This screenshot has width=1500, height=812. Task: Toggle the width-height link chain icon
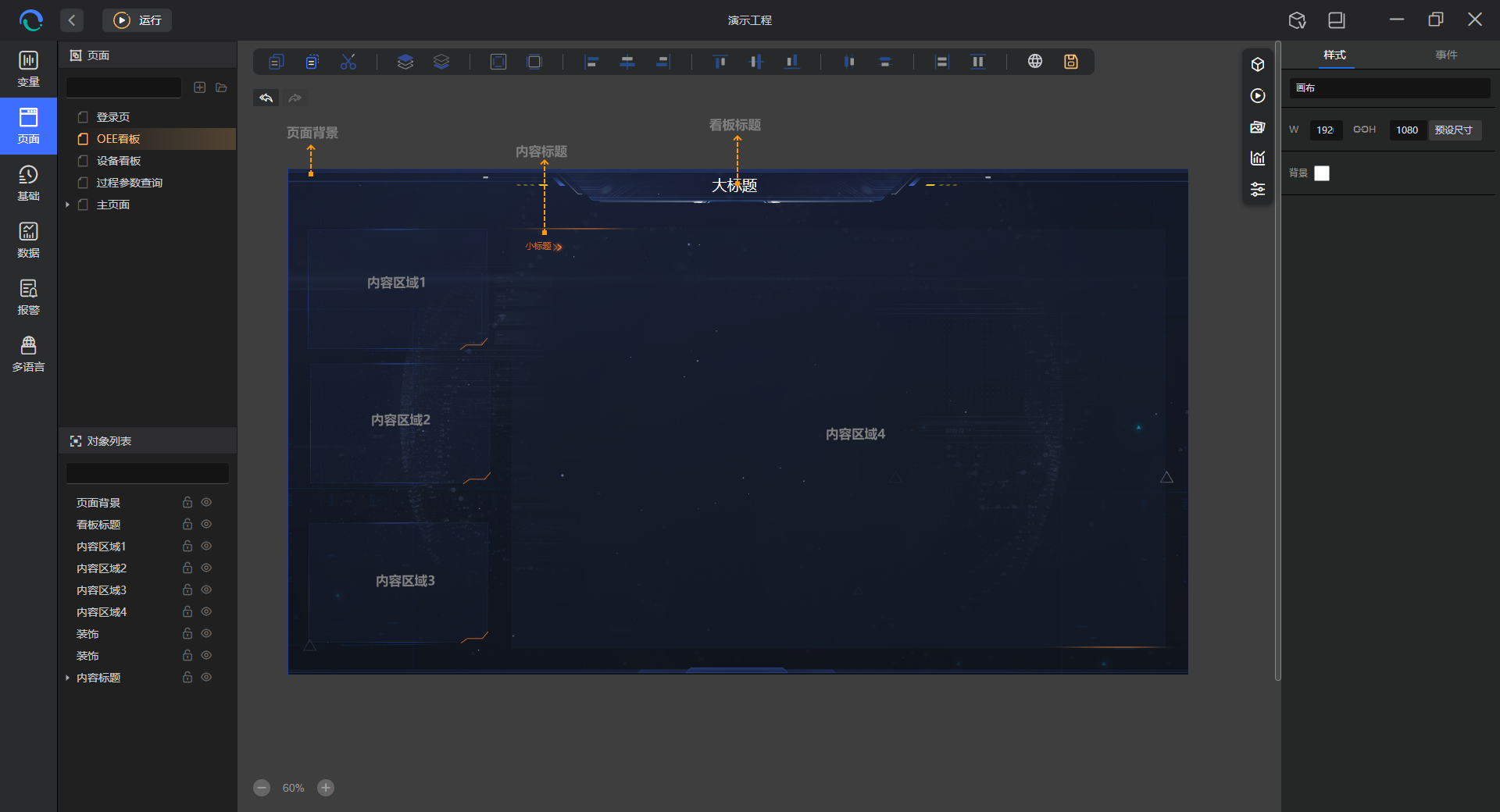(x=1360, y=130)
